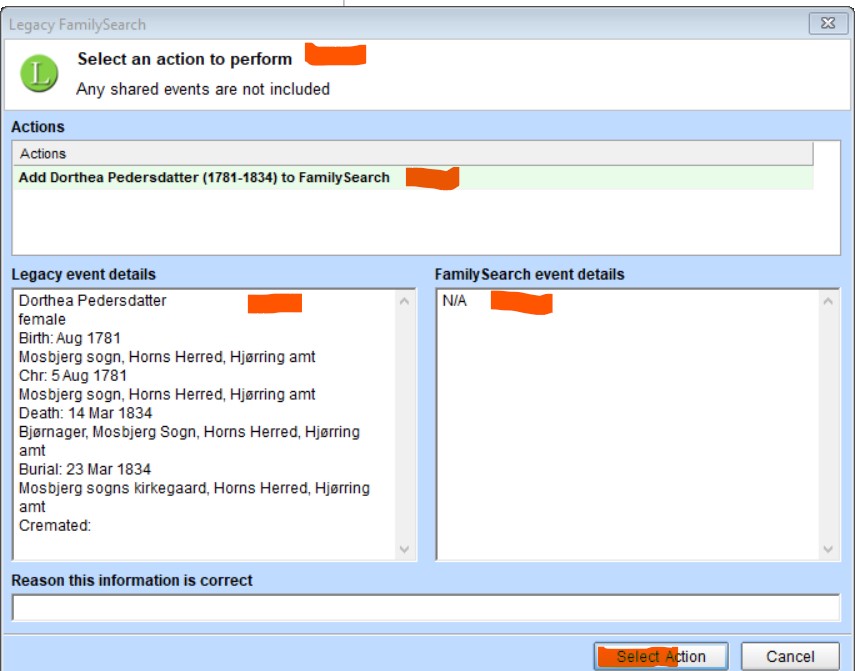Screen dimensions: 855x671
Task: Click the Burial: 23 Mar 1834 line
Action: (x=85, y=469)
